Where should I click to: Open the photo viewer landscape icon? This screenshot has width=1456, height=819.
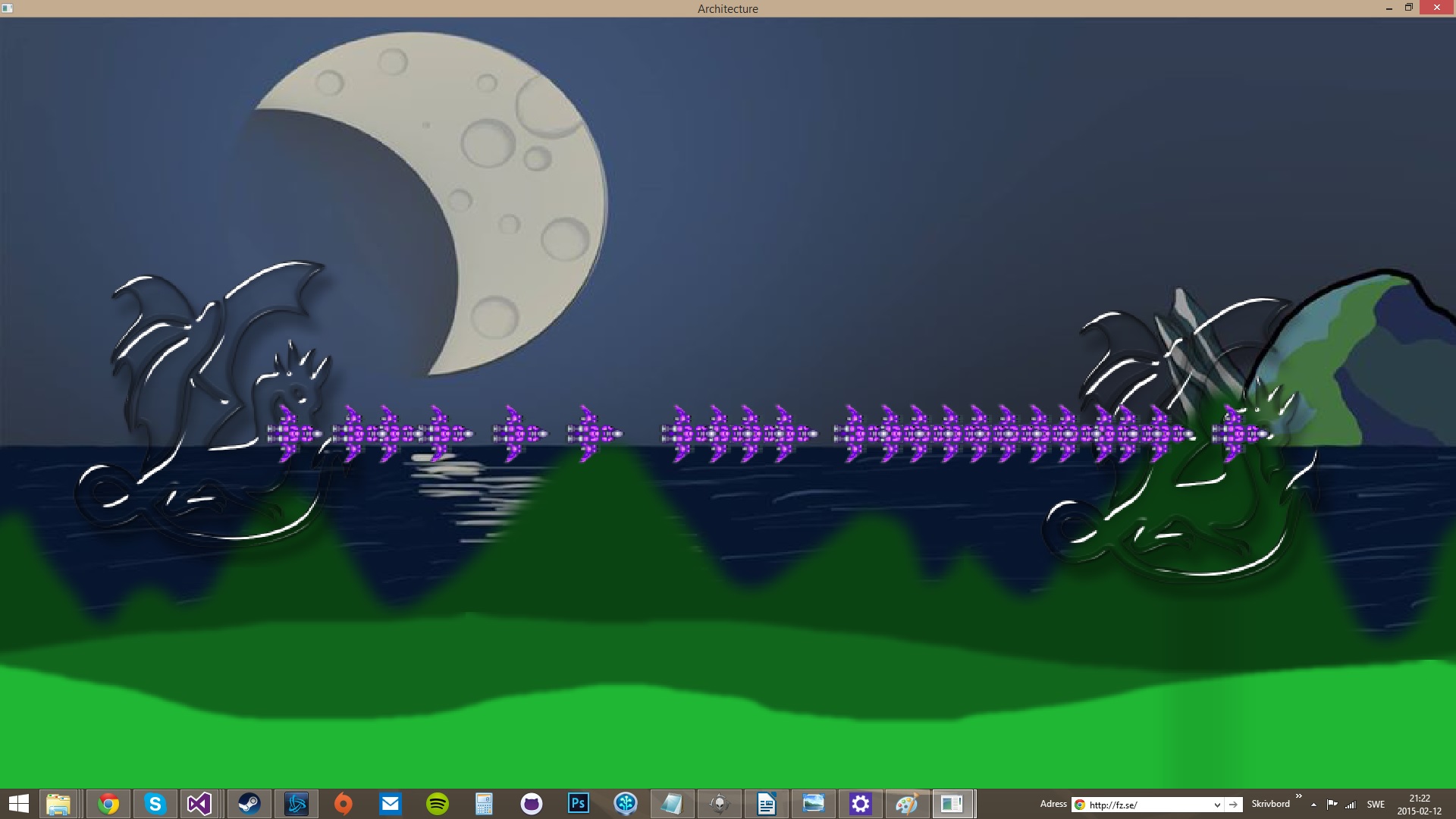pyautogui.click(x=814, y=804)
